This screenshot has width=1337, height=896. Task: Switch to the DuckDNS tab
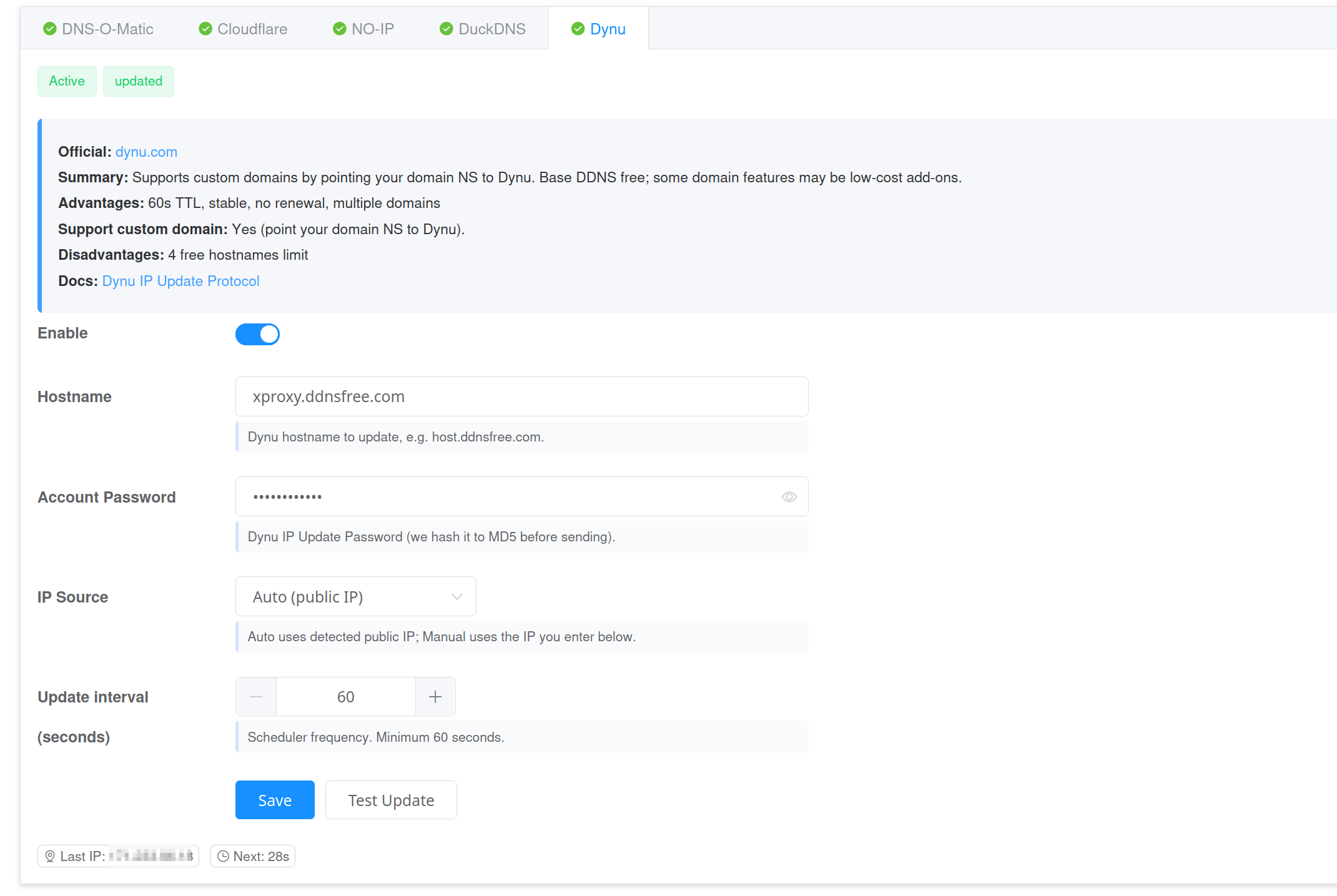491,29
